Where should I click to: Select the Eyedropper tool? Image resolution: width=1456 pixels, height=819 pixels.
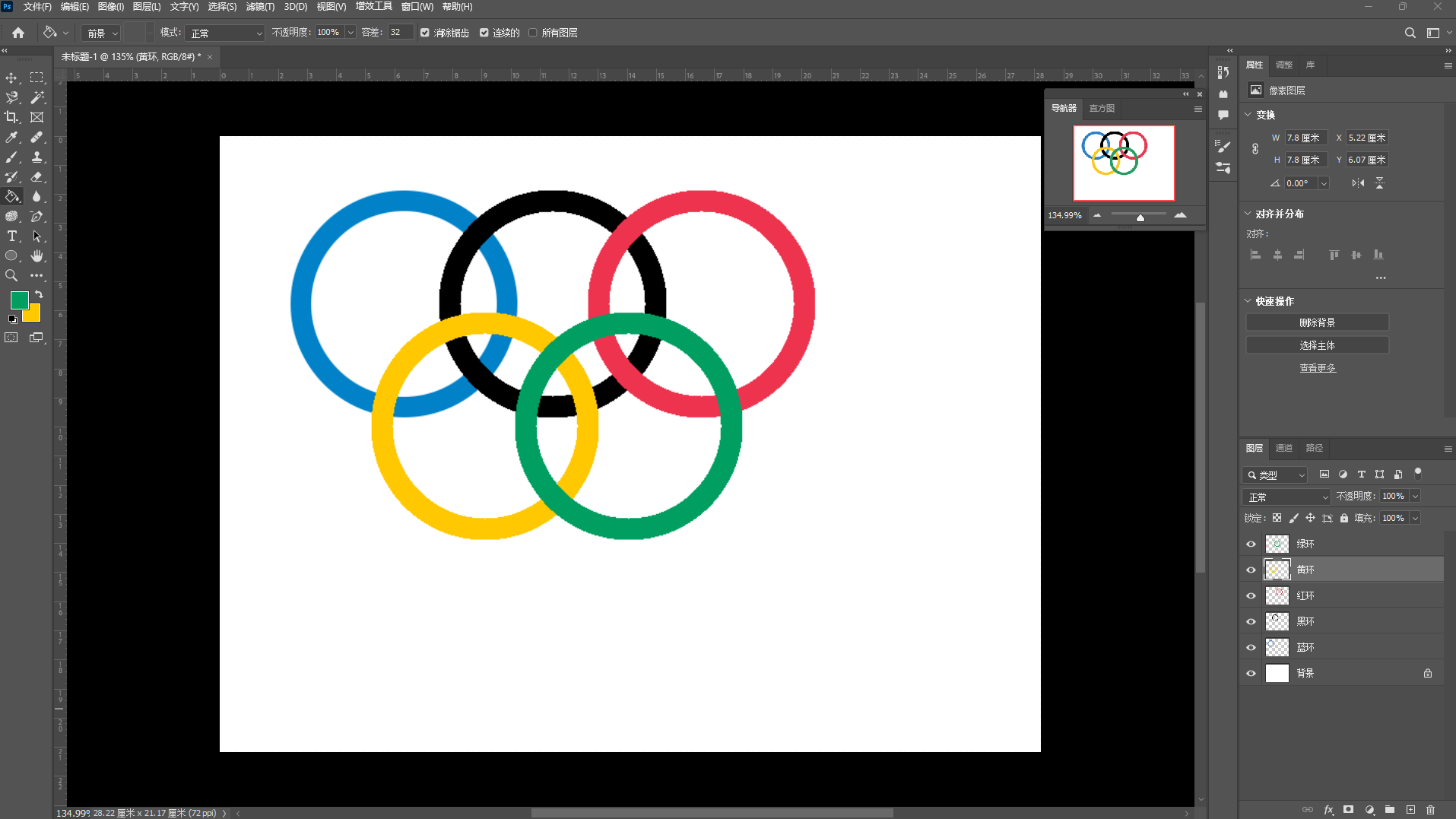click(x=11, y=138)
